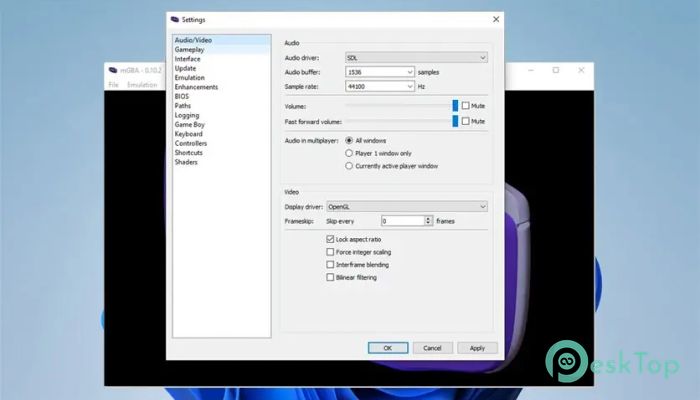Open Emulation settings category
The image size is (700, 400).
[x=221, y=78]
